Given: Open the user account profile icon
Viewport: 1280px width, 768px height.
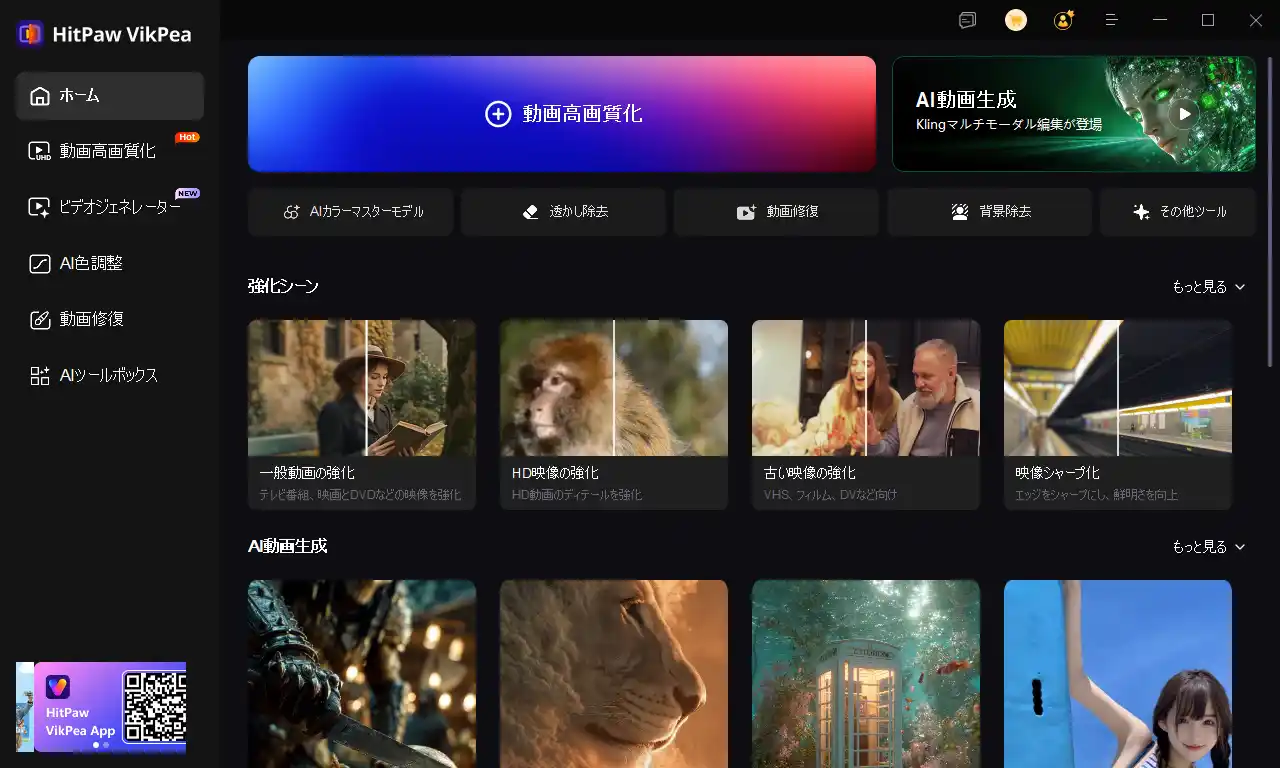Looking at the screenshot, I should (1063, 20).
